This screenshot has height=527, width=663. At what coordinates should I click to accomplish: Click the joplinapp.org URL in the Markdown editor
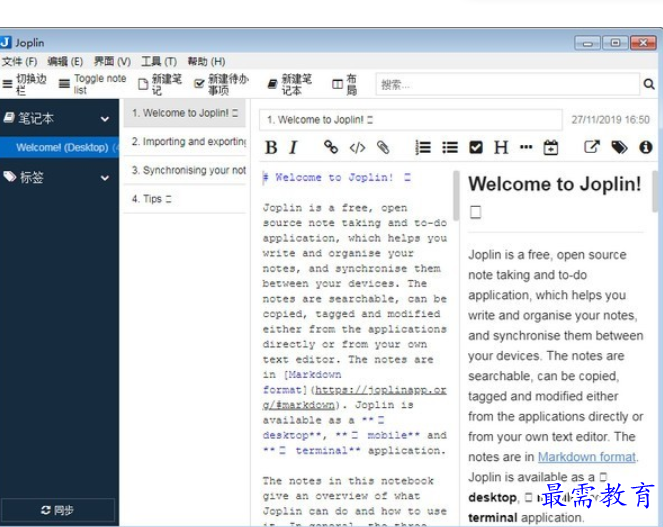point(354,397)
